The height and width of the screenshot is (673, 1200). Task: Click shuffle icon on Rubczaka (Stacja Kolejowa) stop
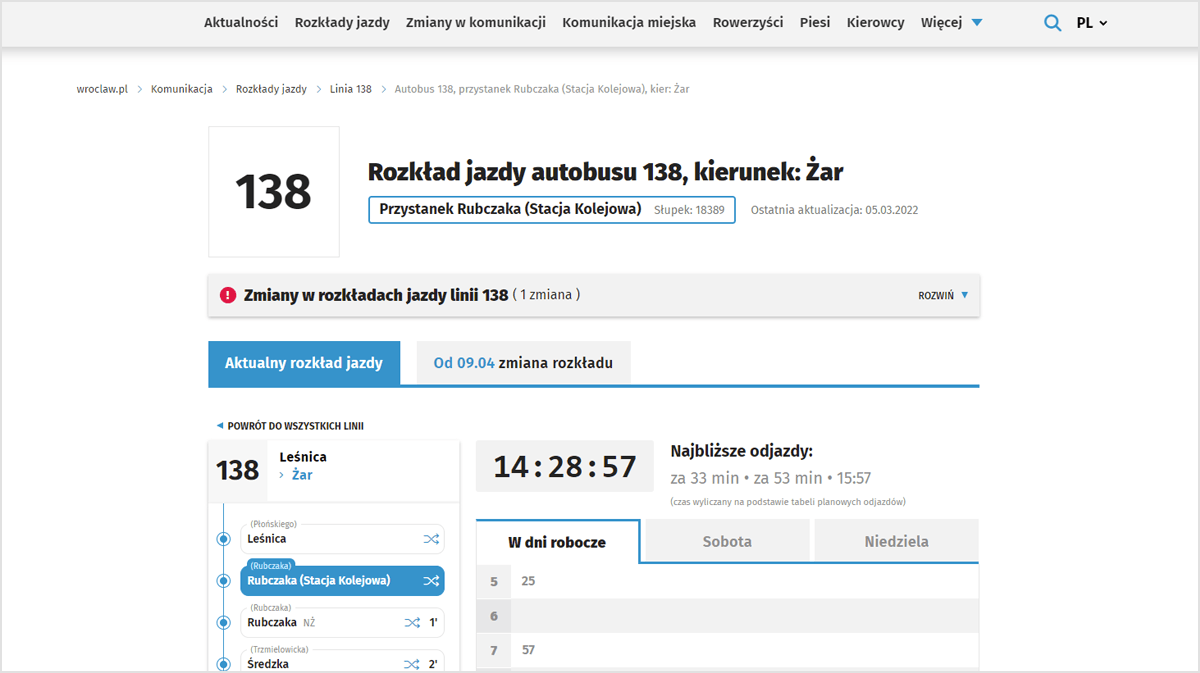(x=431, y=581)
